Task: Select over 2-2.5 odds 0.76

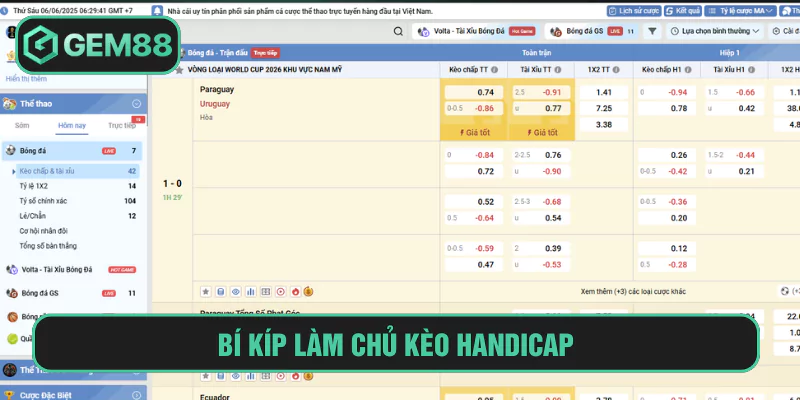Action: [x=541, y=155]
